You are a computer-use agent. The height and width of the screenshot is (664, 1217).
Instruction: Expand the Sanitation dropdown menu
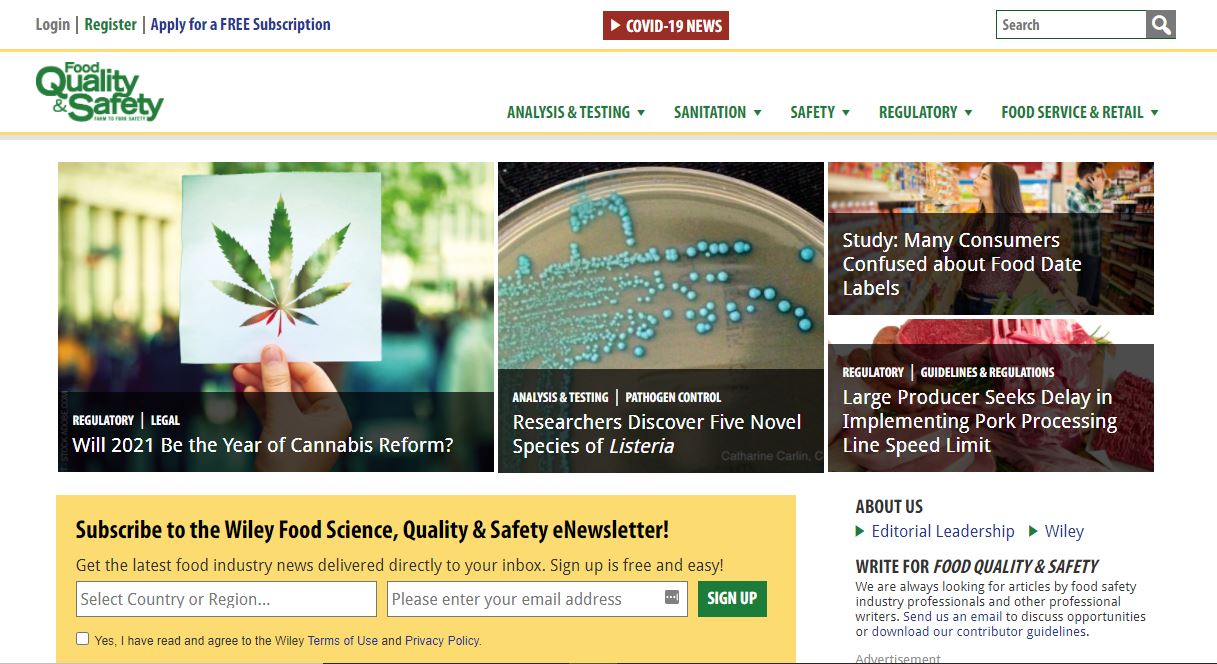click(x=717, y=112)
